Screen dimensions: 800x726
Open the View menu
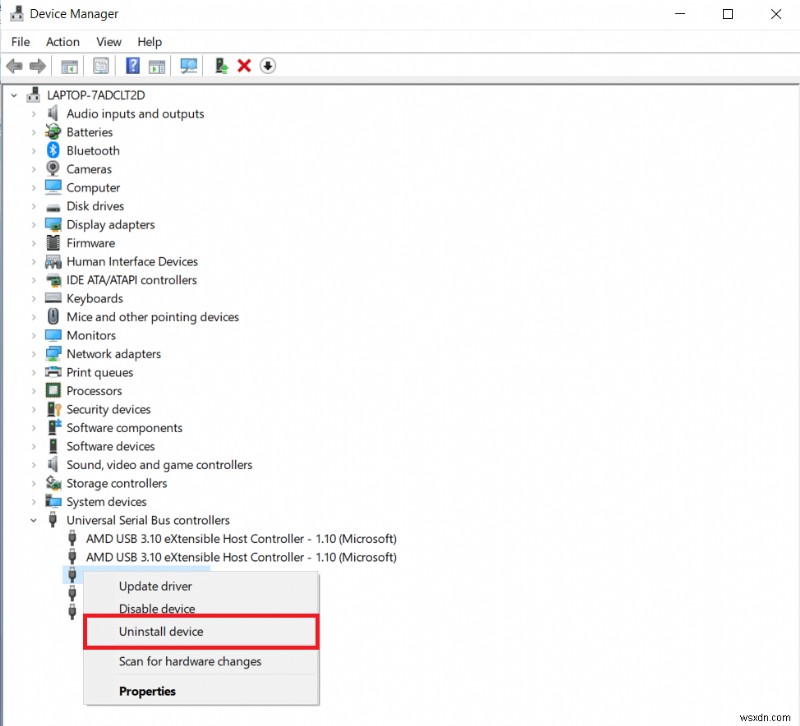pyautogui.click(x=108, y=42)
